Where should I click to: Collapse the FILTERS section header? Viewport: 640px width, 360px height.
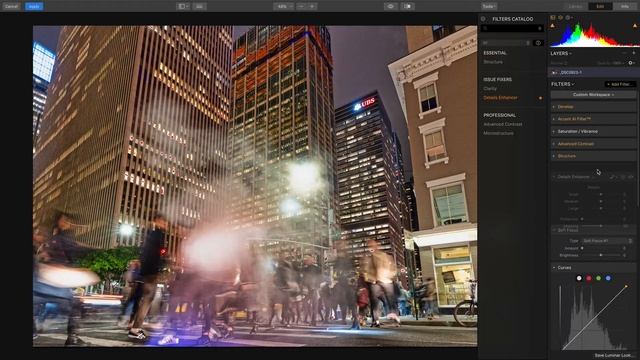click(x=562, y=84)
